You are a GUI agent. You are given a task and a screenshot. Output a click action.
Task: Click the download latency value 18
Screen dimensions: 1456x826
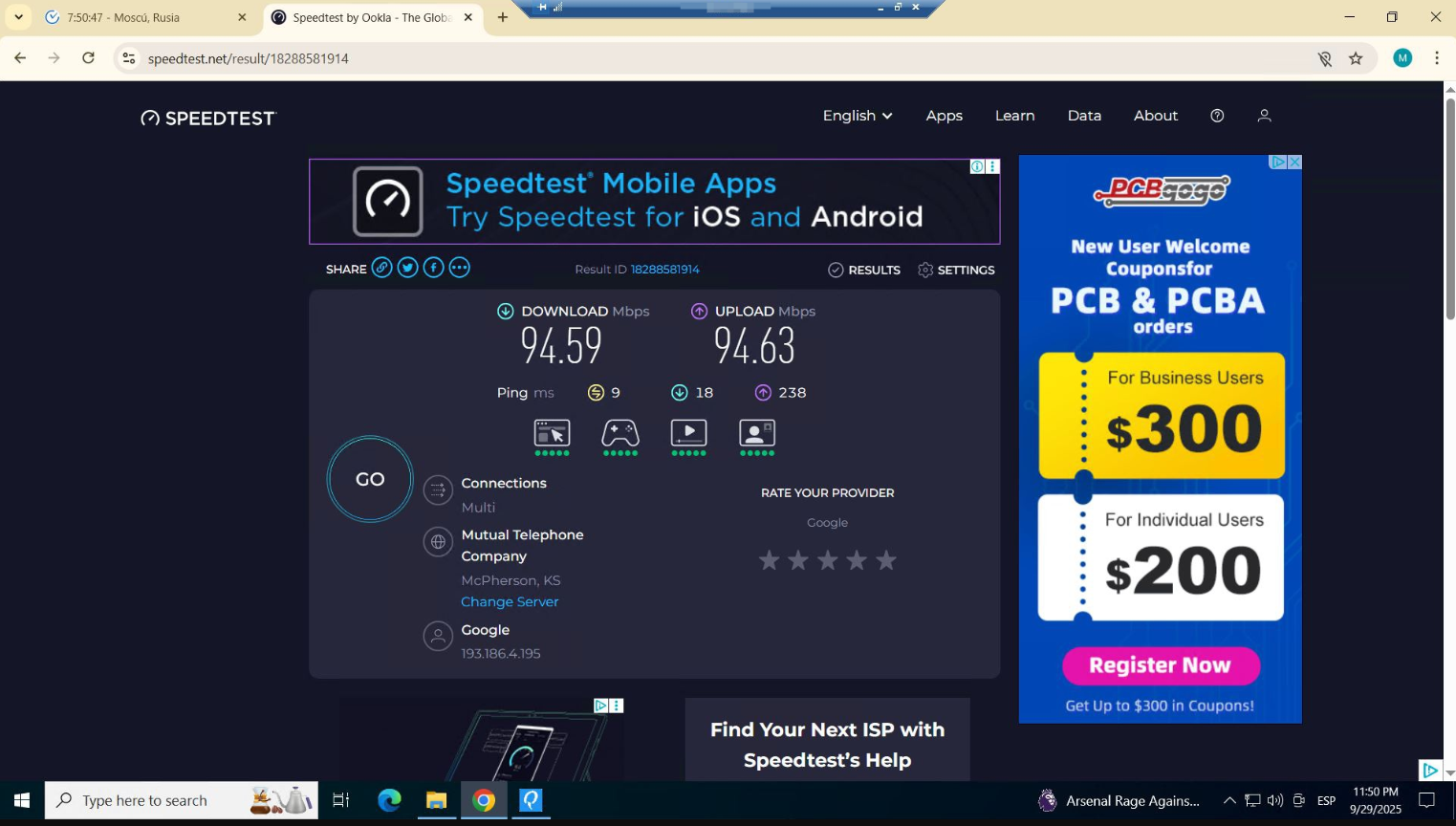704,392
